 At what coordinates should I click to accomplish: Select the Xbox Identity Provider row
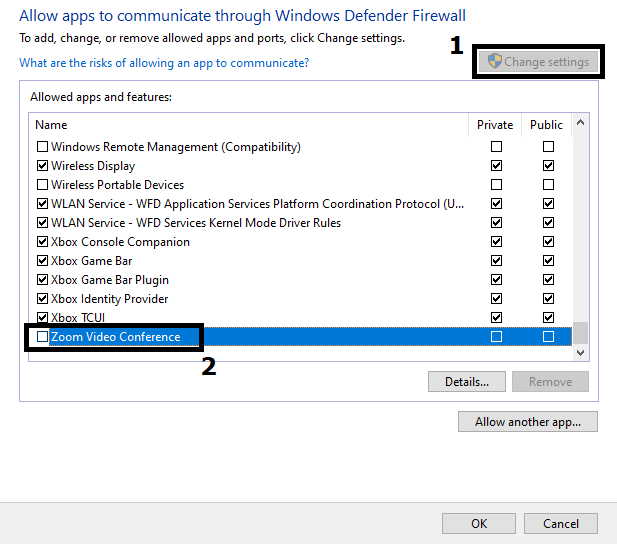pyautogui.click(x=110, y=299)
